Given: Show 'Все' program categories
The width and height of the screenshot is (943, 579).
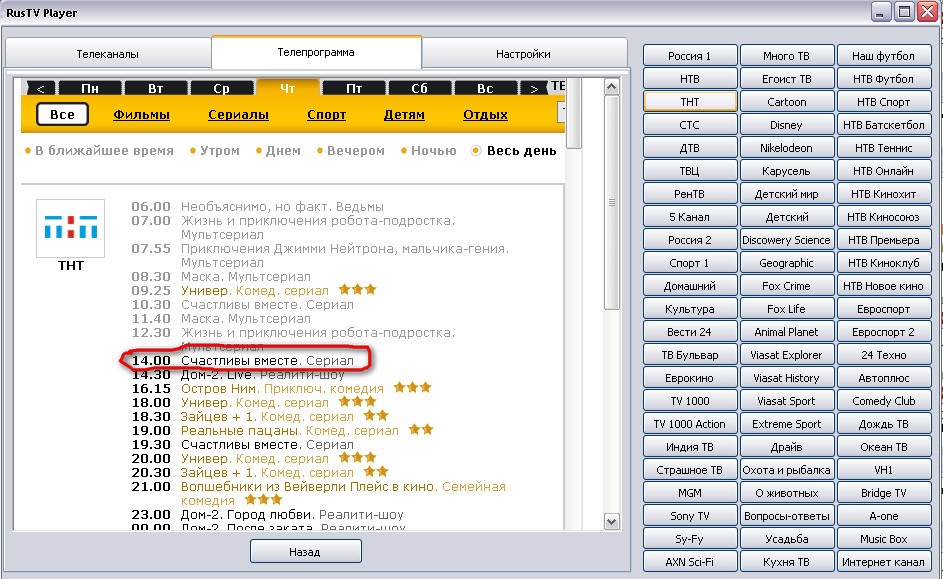Looking at the screenshot, I should point(62,115).
